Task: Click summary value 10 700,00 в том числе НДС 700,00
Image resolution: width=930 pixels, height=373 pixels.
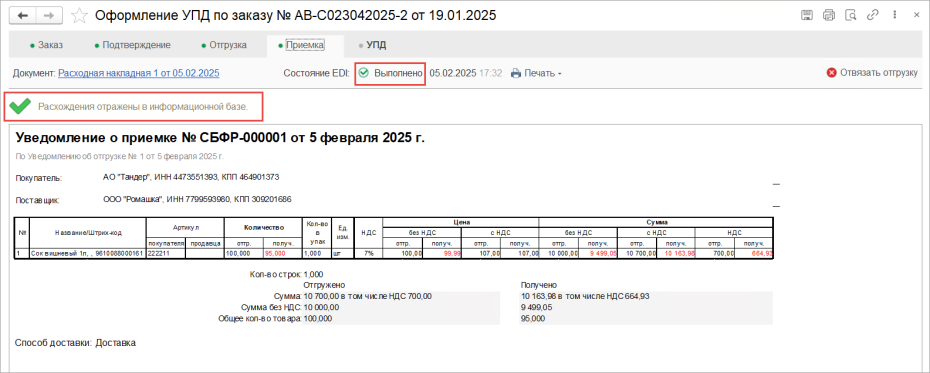Action: pyautogui.click(x=368, y=296)
